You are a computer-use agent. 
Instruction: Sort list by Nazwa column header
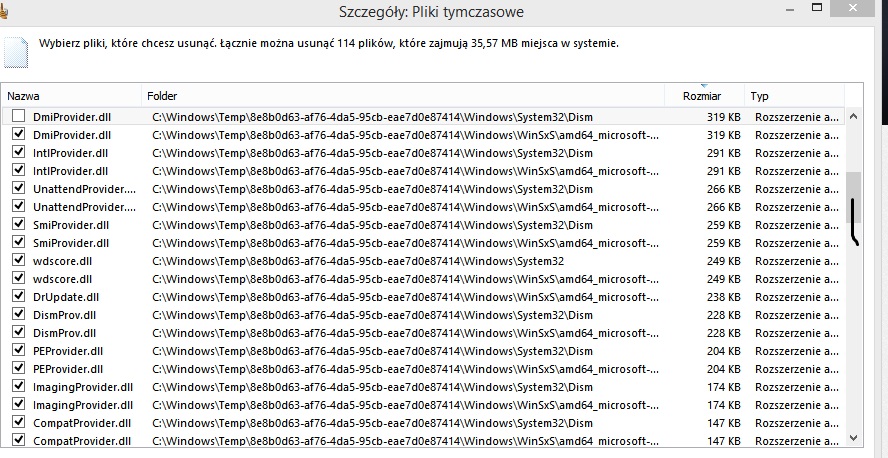[72, 96]
